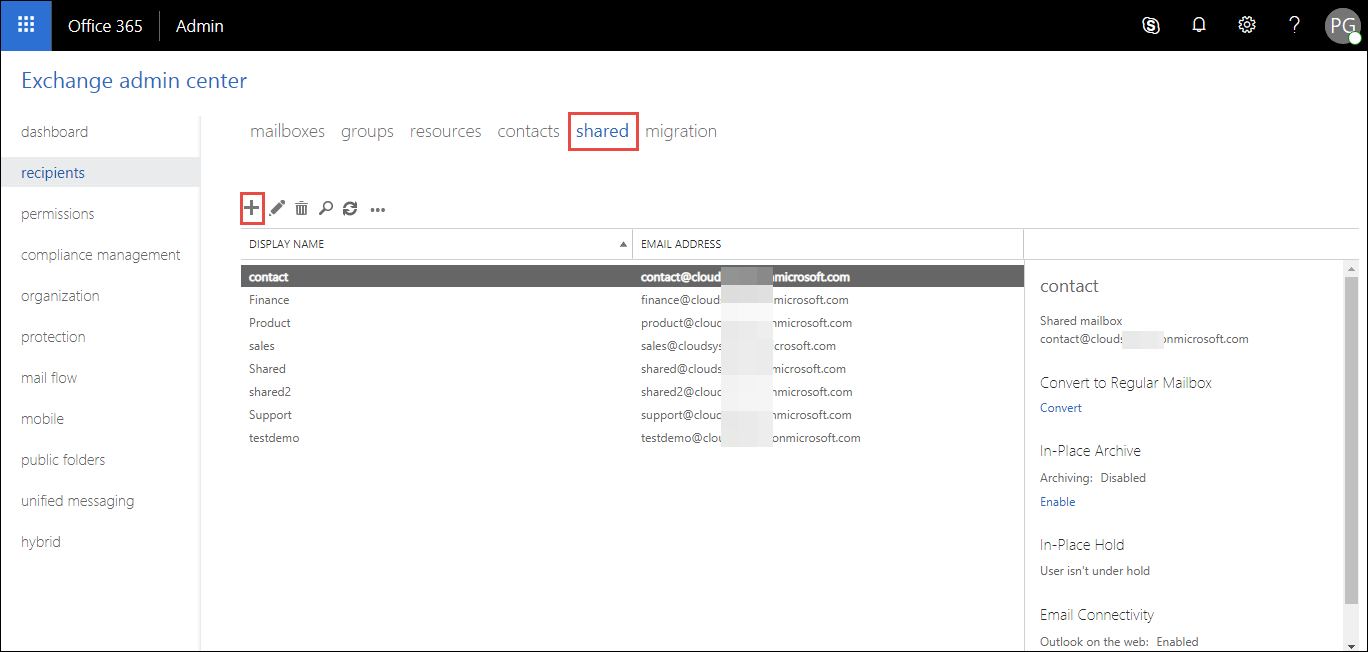Screen dimensions: 1368x652
Task: Click Admin in the header
Action: (x=200, y=26)
